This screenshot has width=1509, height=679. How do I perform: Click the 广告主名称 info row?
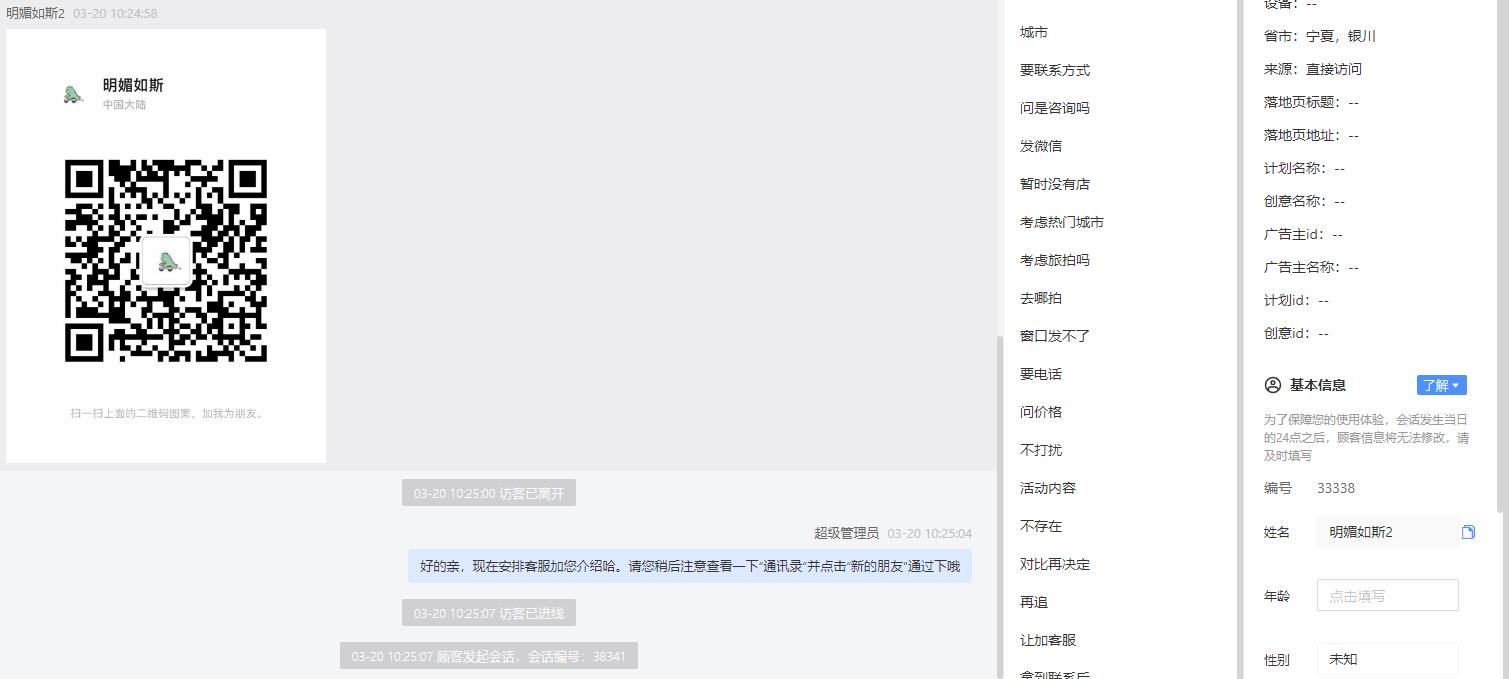[x=1311, y=267]
